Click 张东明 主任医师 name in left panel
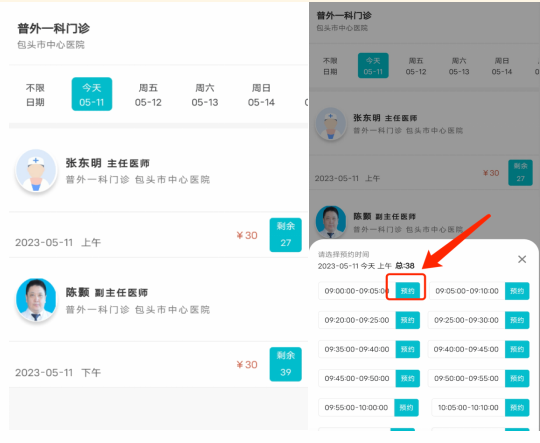Image resolution: width=540 pixels, height=443 pixels. (x=107, y=163)
